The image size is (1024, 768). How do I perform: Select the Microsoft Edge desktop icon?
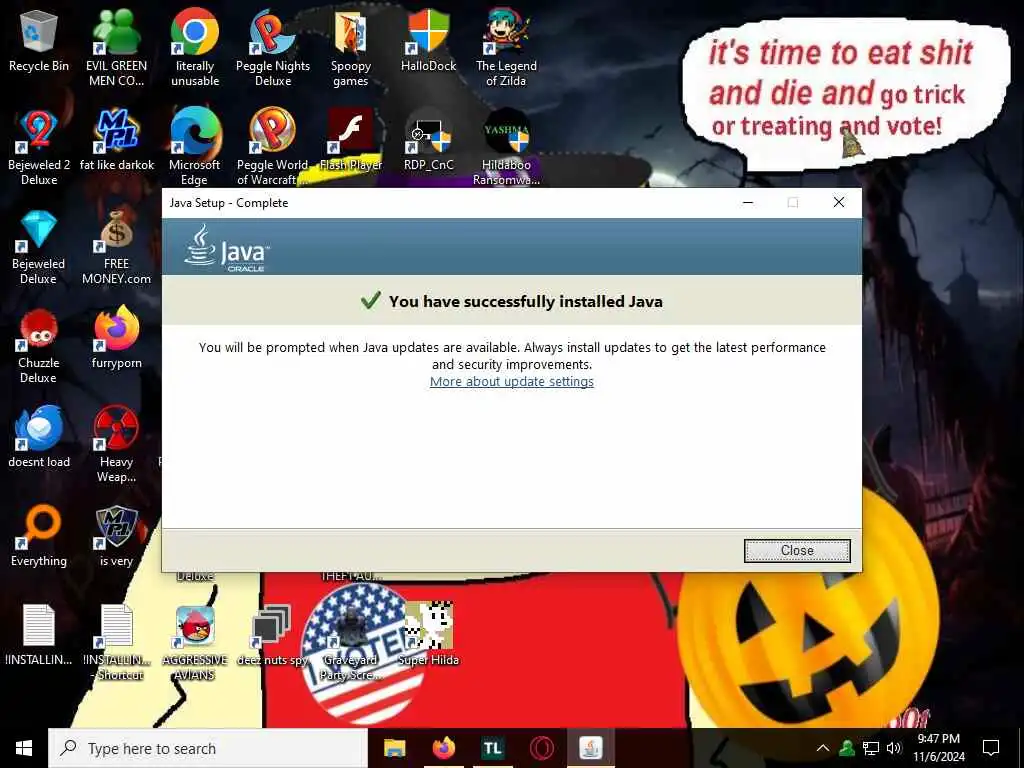[x=195, y=147]
